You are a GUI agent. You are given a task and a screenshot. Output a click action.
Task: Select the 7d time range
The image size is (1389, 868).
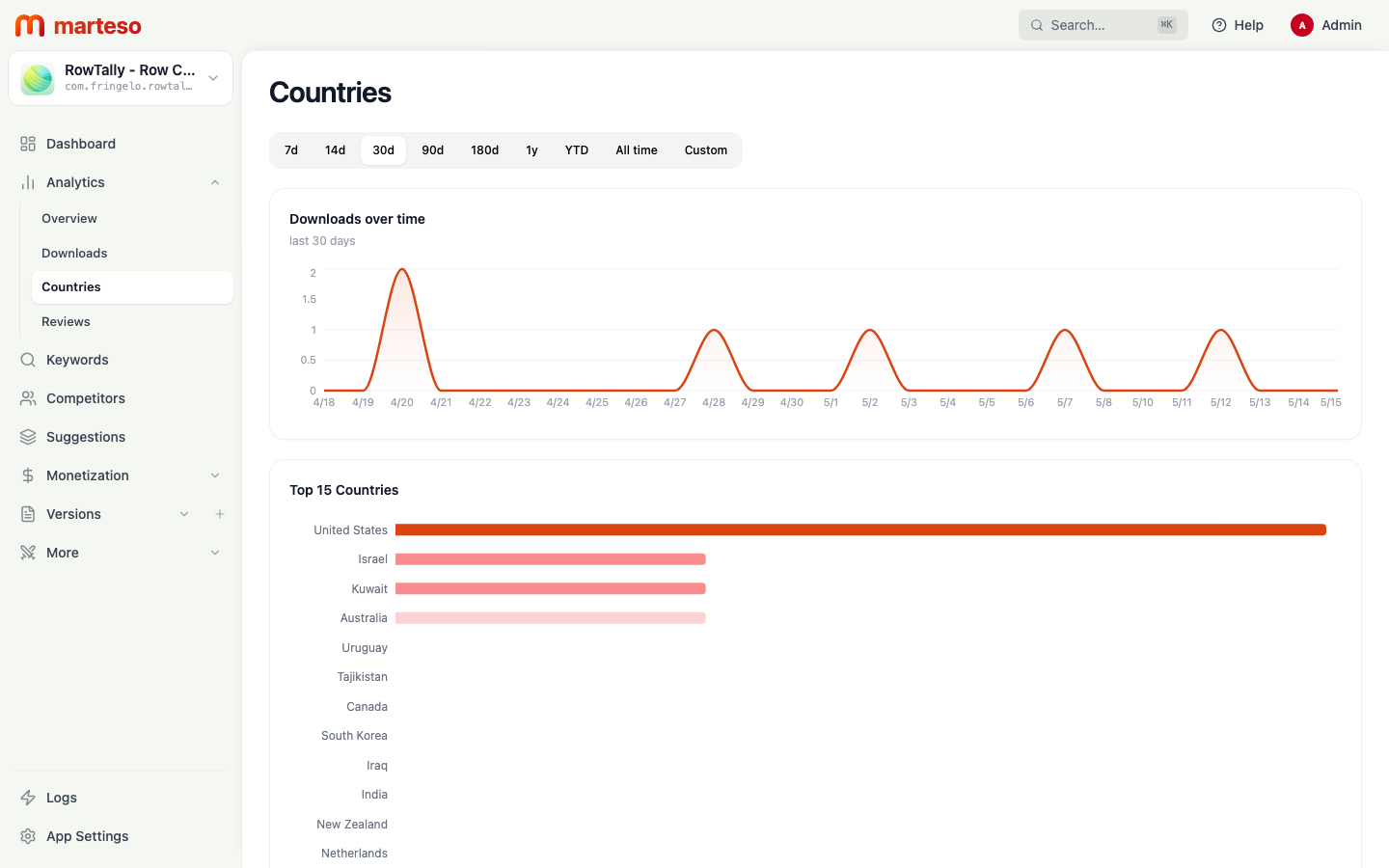tap(291, 150)
